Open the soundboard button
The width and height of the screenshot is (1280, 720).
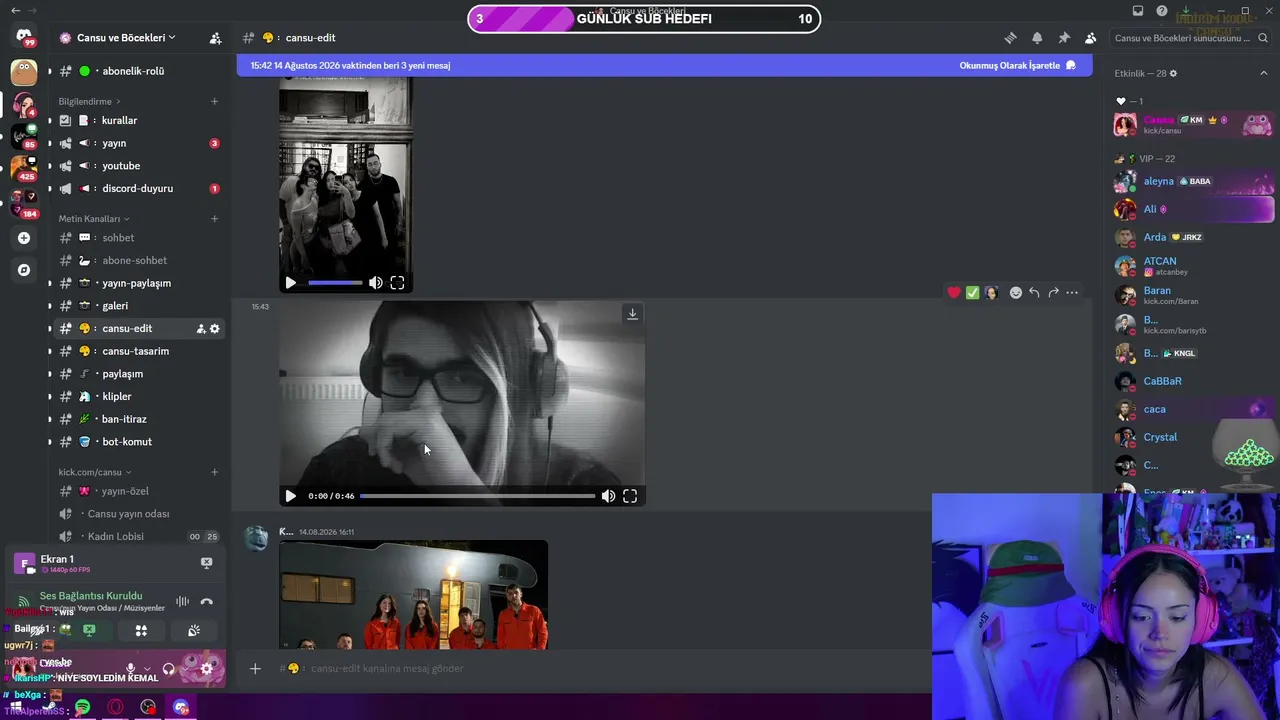[194, 630]
